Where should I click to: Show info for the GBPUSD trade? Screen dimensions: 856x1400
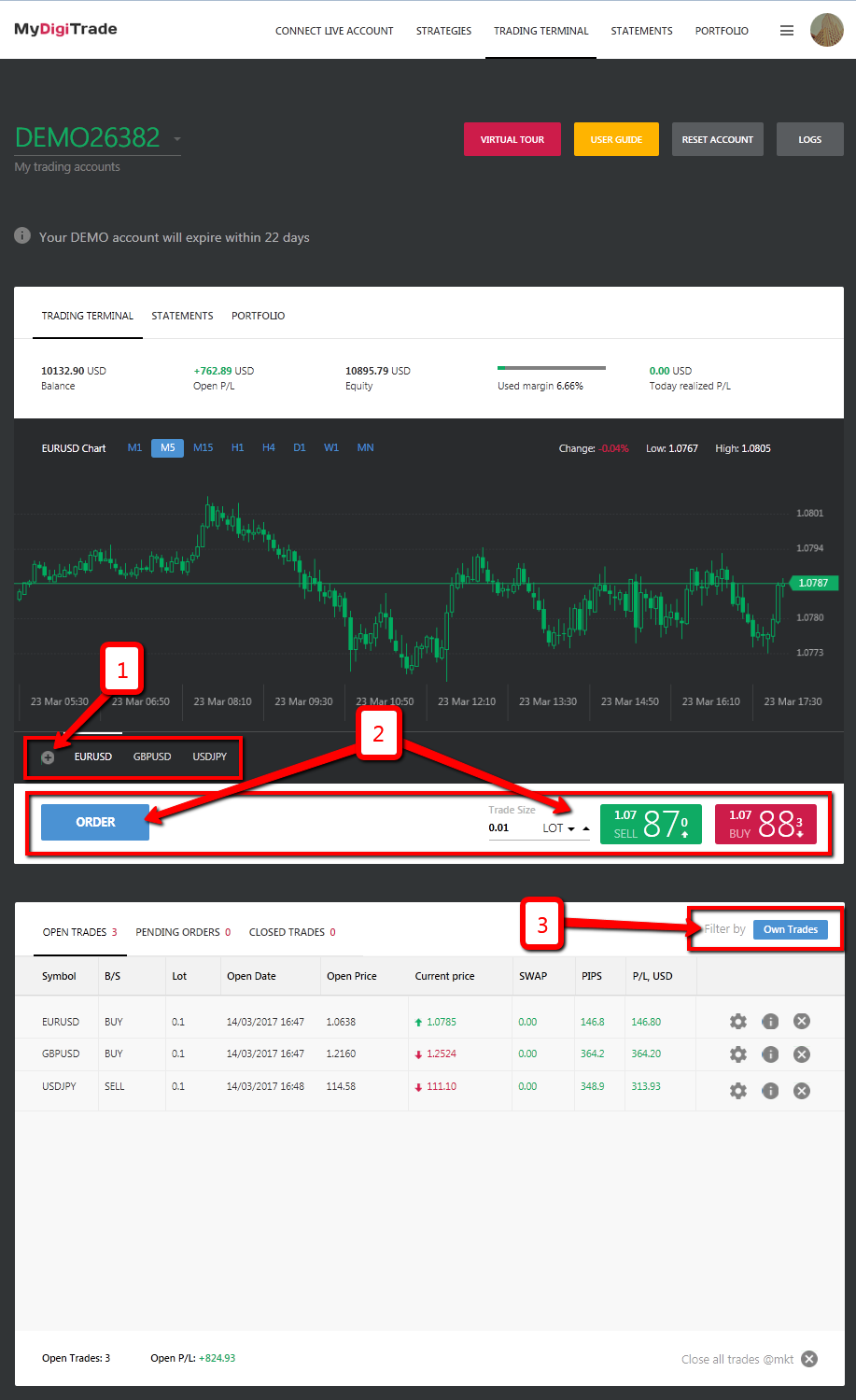click(x=770, y=1054)
